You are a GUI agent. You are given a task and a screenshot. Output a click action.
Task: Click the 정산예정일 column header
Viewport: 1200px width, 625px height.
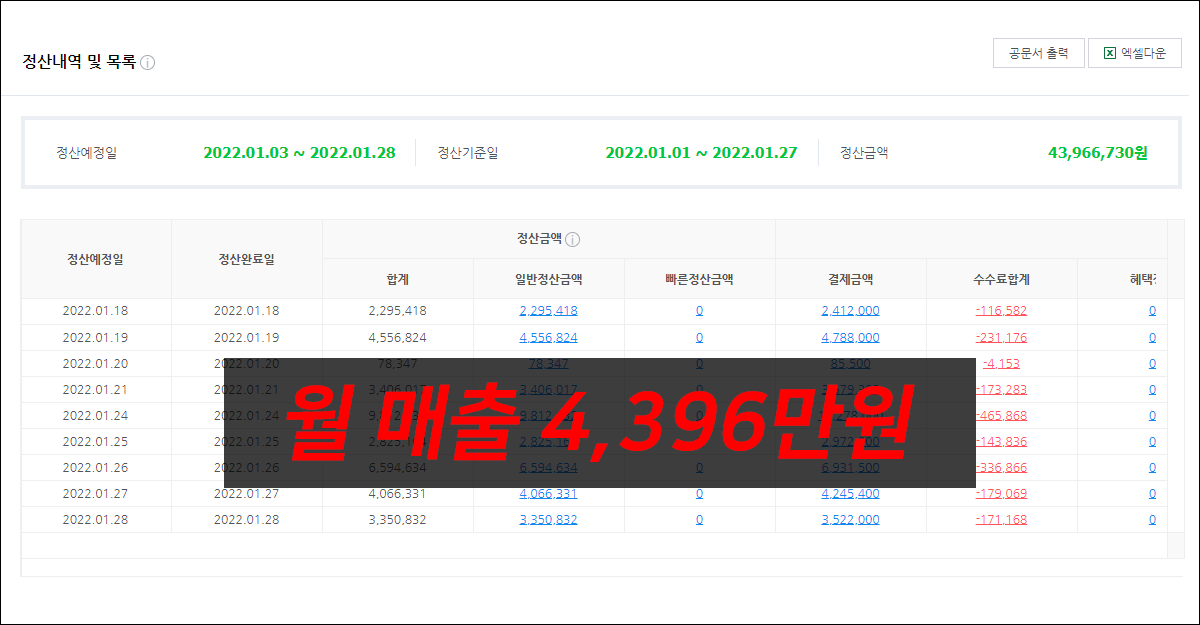pos(96,259)
